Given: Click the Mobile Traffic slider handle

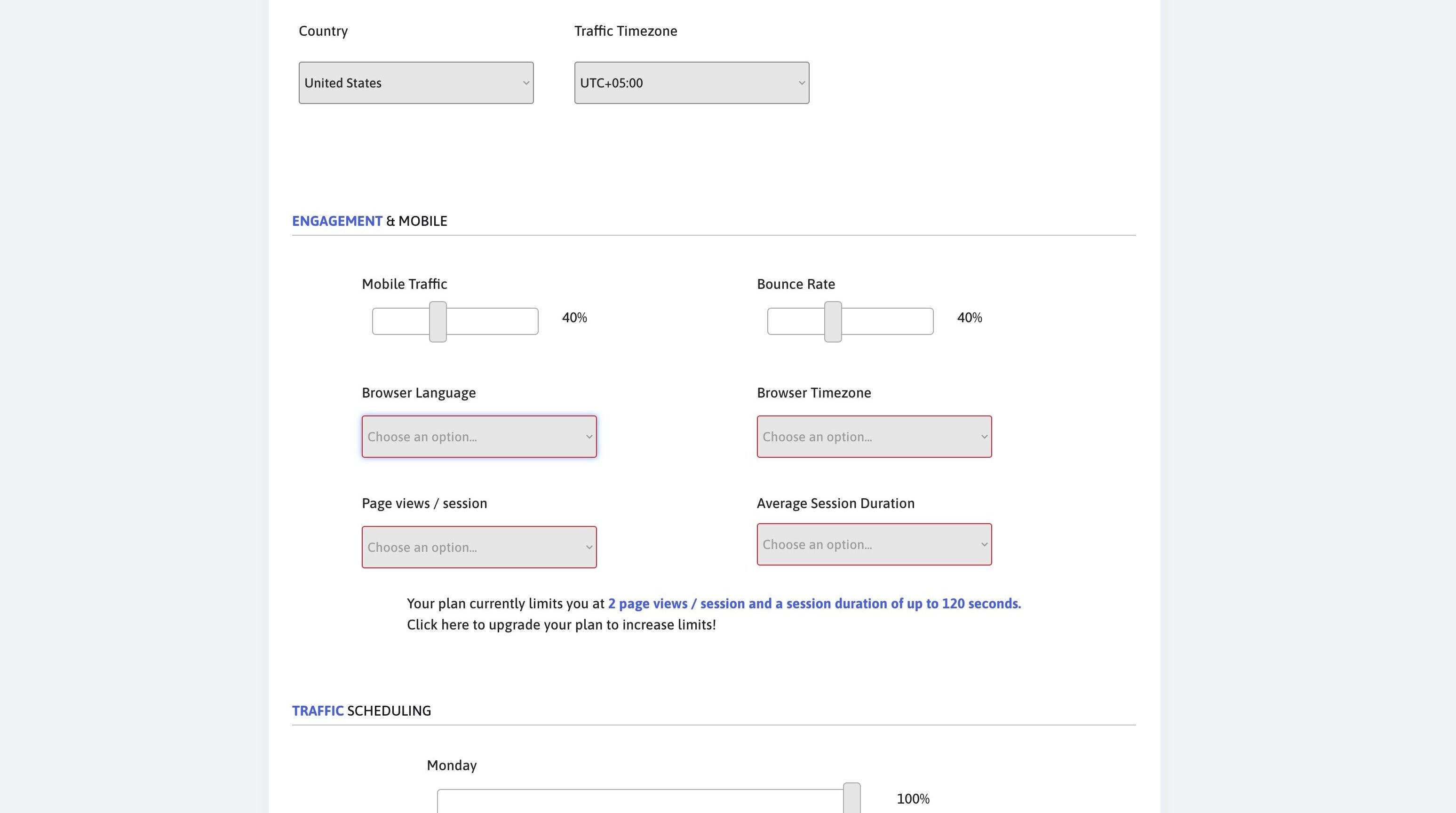Looking at the screenshot, I should [438, 322].
